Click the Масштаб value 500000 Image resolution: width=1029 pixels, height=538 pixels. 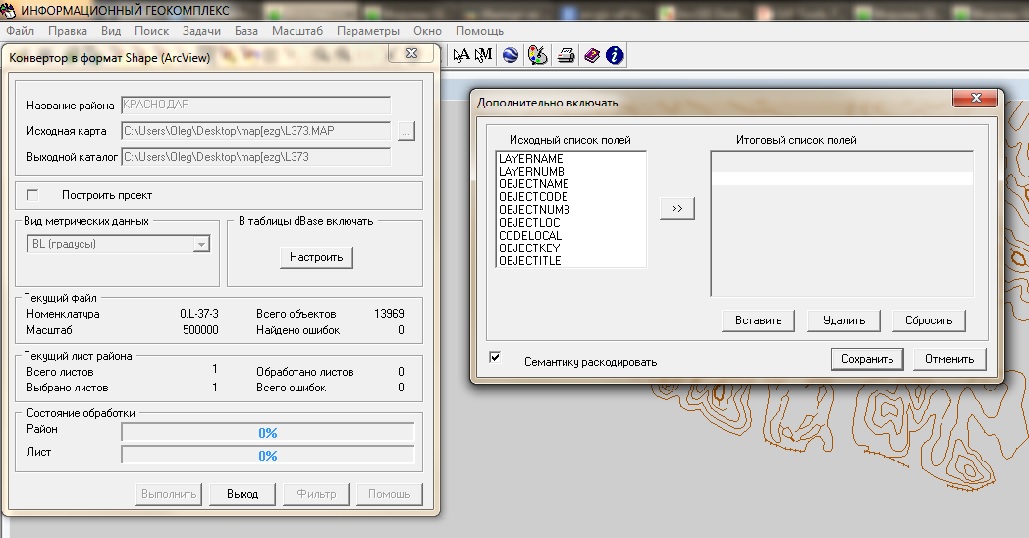pos(200,330)
